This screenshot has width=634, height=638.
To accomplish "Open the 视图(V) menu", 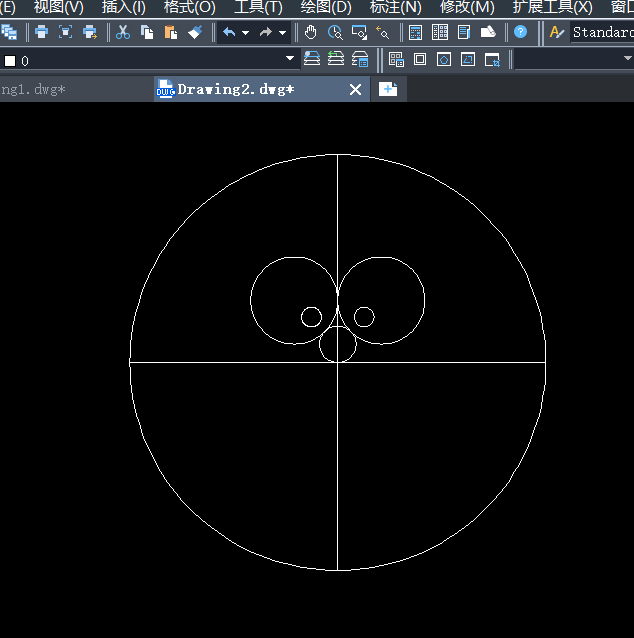I will (x=59, y=7).
